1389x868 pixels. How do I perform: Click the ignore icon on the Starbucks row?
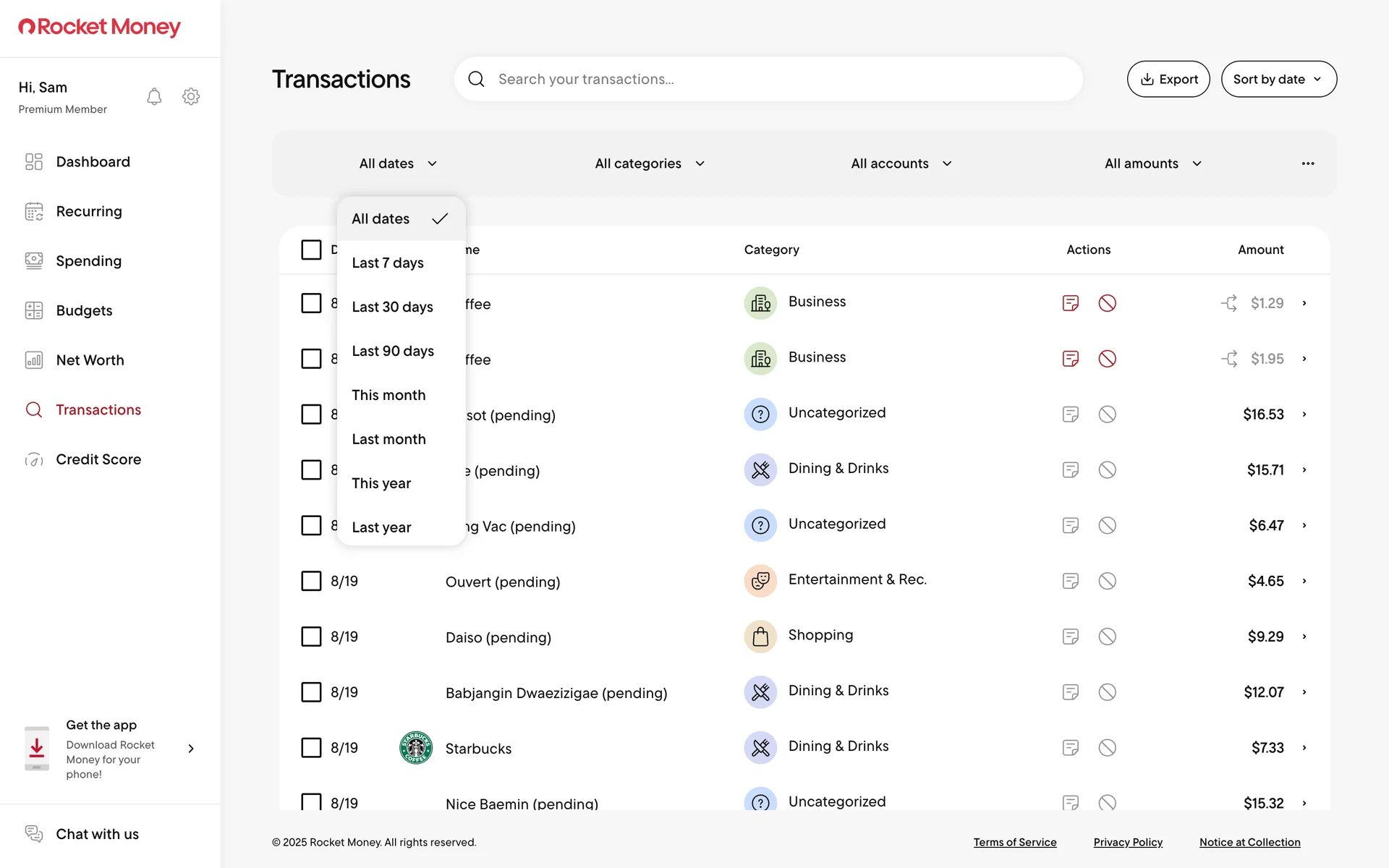(x=1107, y=747)
